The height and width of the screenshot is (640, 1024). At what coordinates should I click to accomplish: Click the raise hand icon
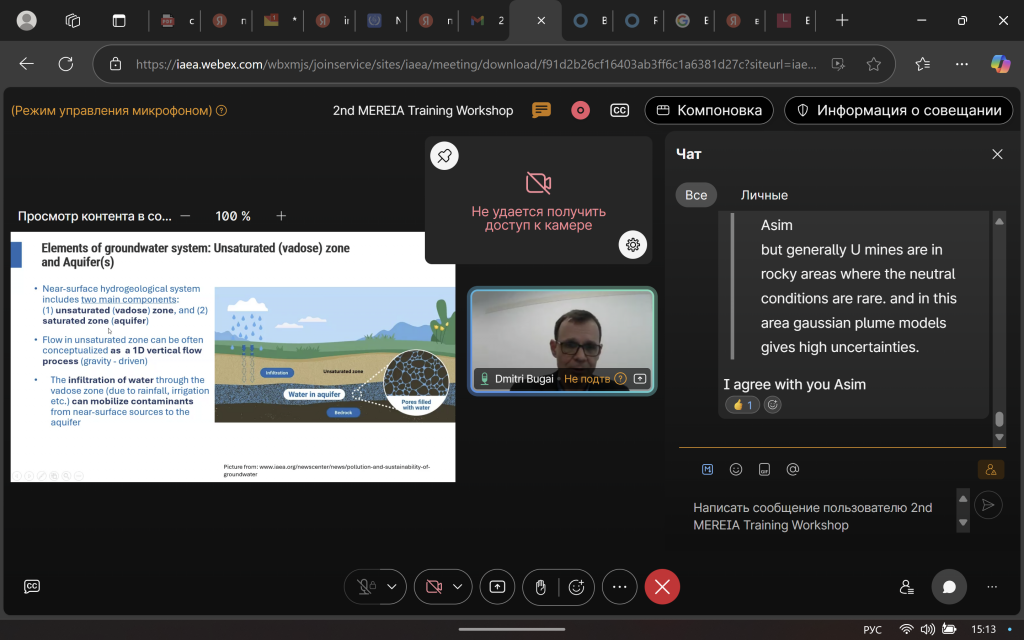(x=540, y=587)
